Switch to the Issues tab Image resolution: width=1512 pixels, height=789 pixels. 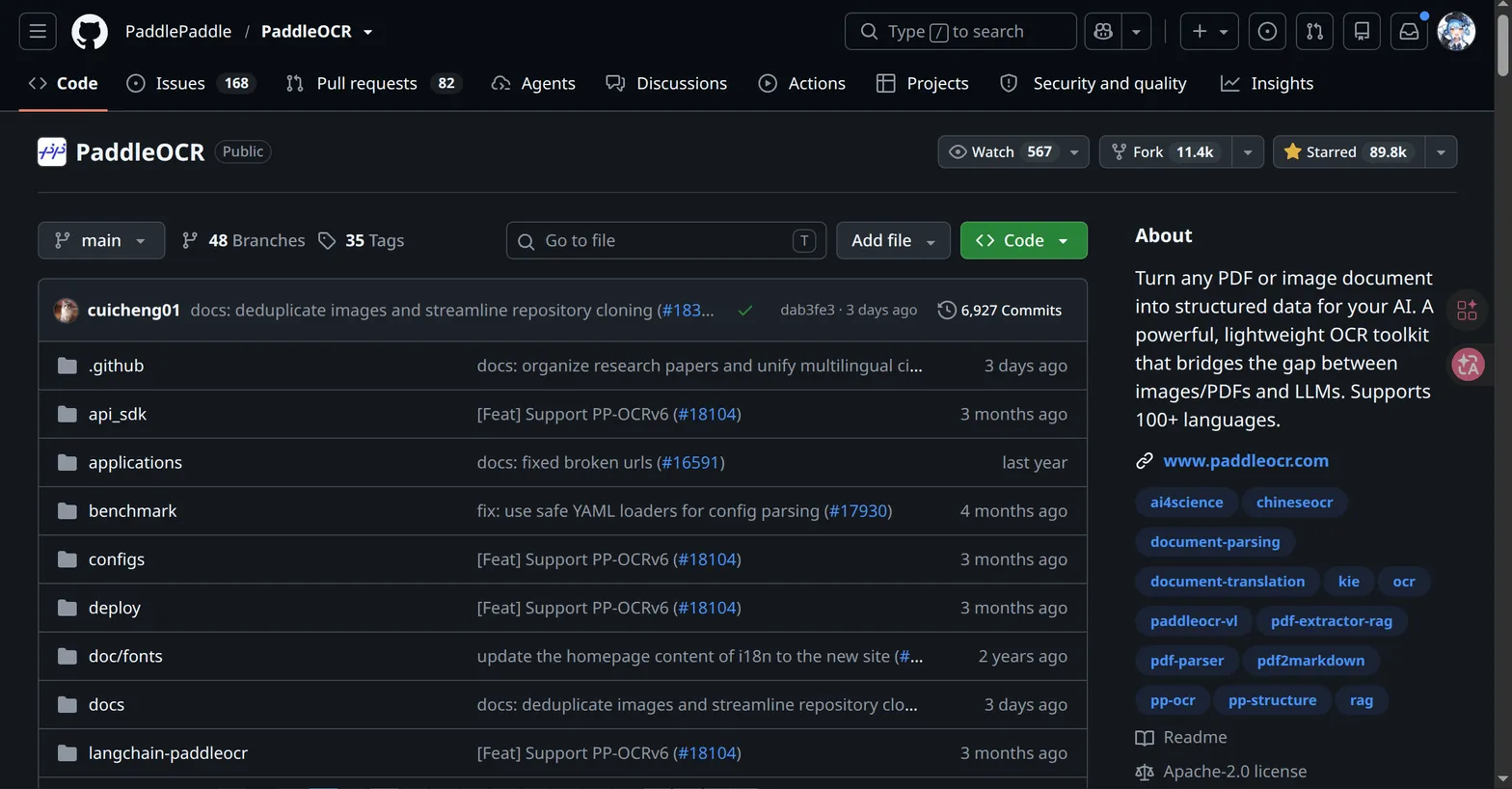tap(189, 84)
